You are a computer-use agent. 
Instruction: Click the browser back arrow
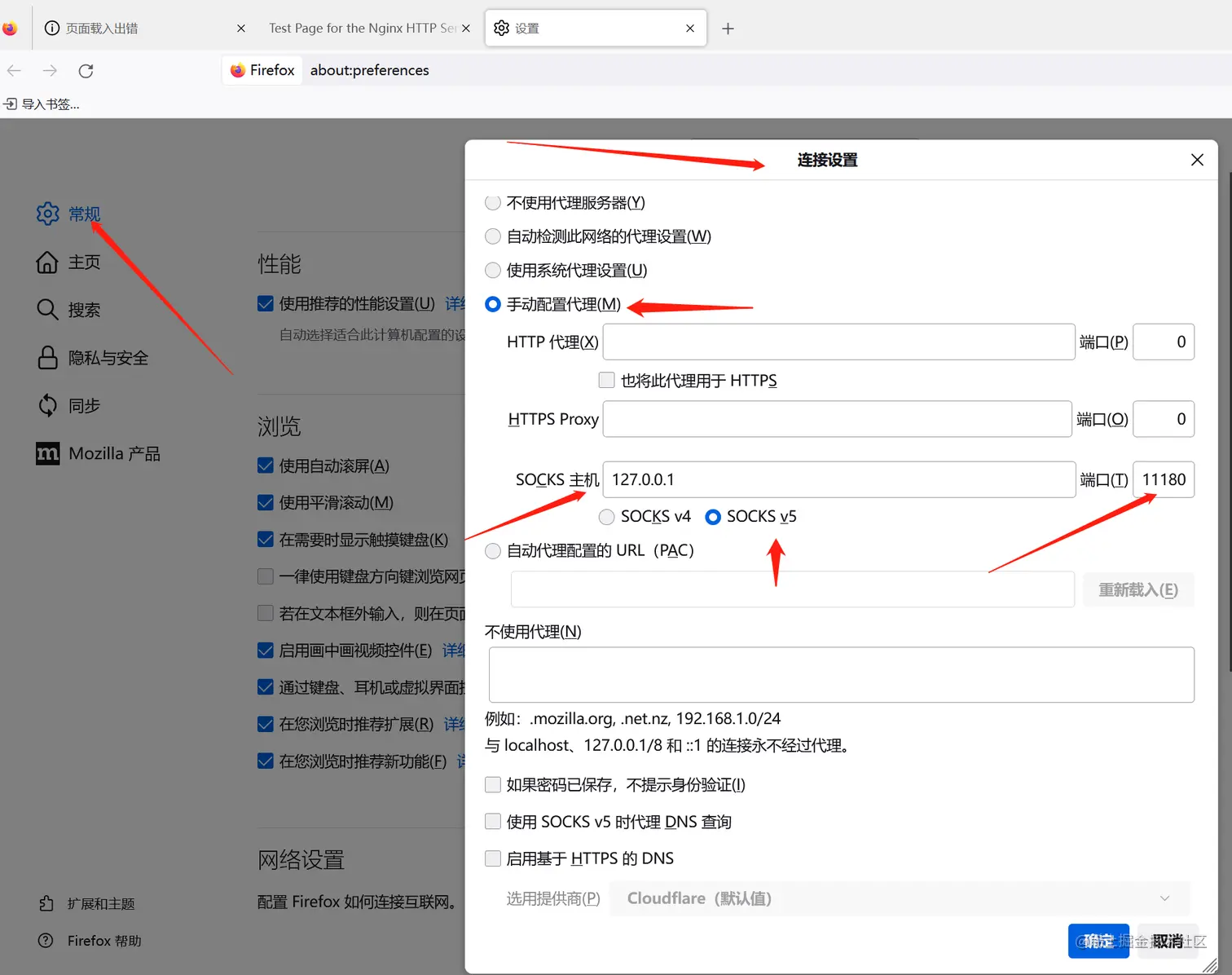[x=14, y=71]
